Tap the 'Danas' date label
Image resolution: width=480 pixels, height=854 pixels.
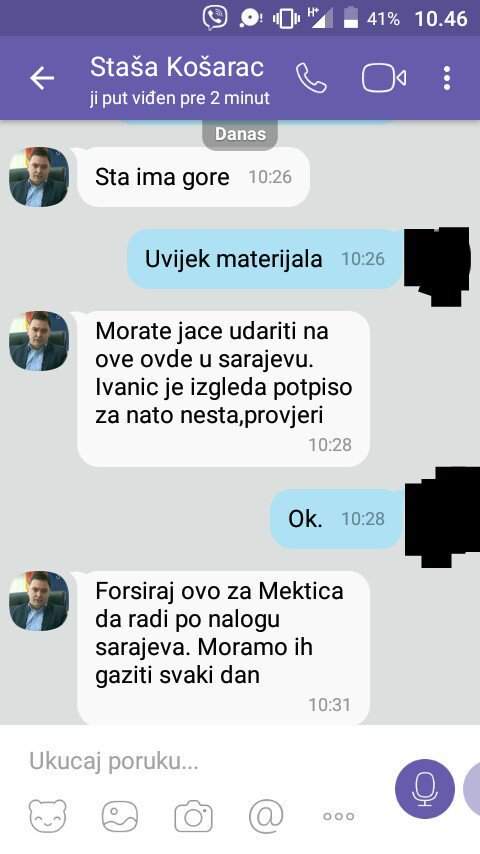click(x=240, y=134)
